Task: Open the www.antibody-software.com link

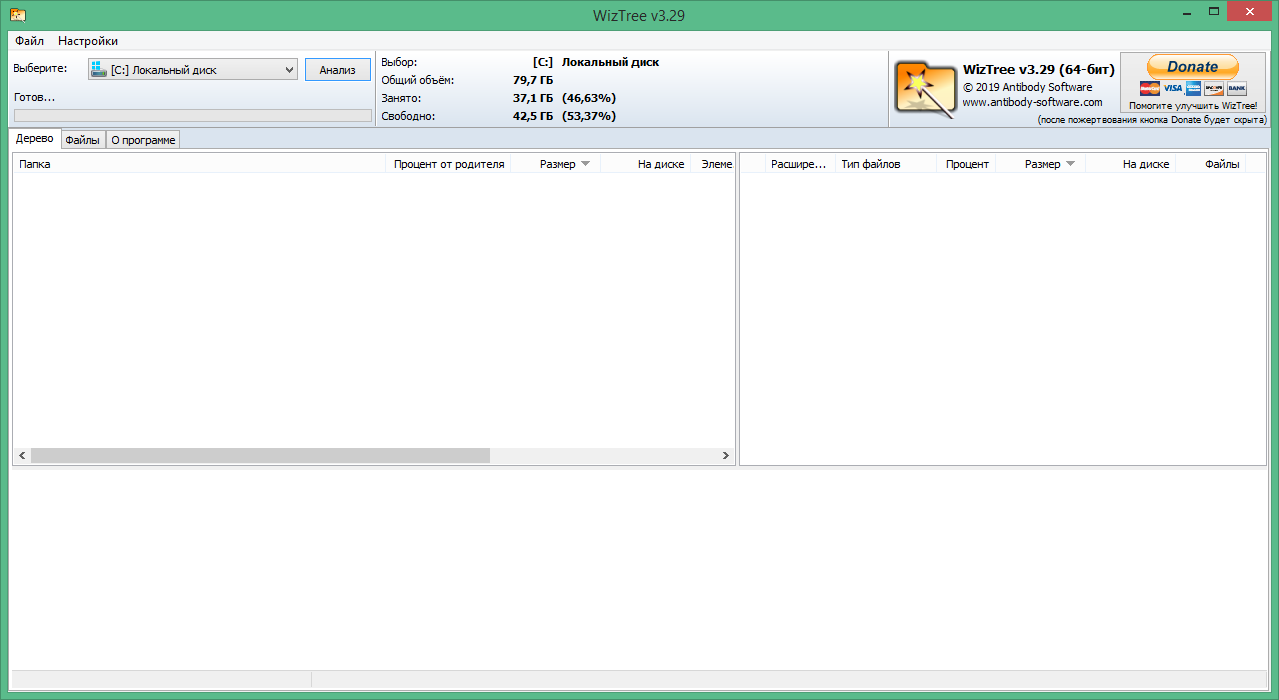Action: tap(1032, 102)
